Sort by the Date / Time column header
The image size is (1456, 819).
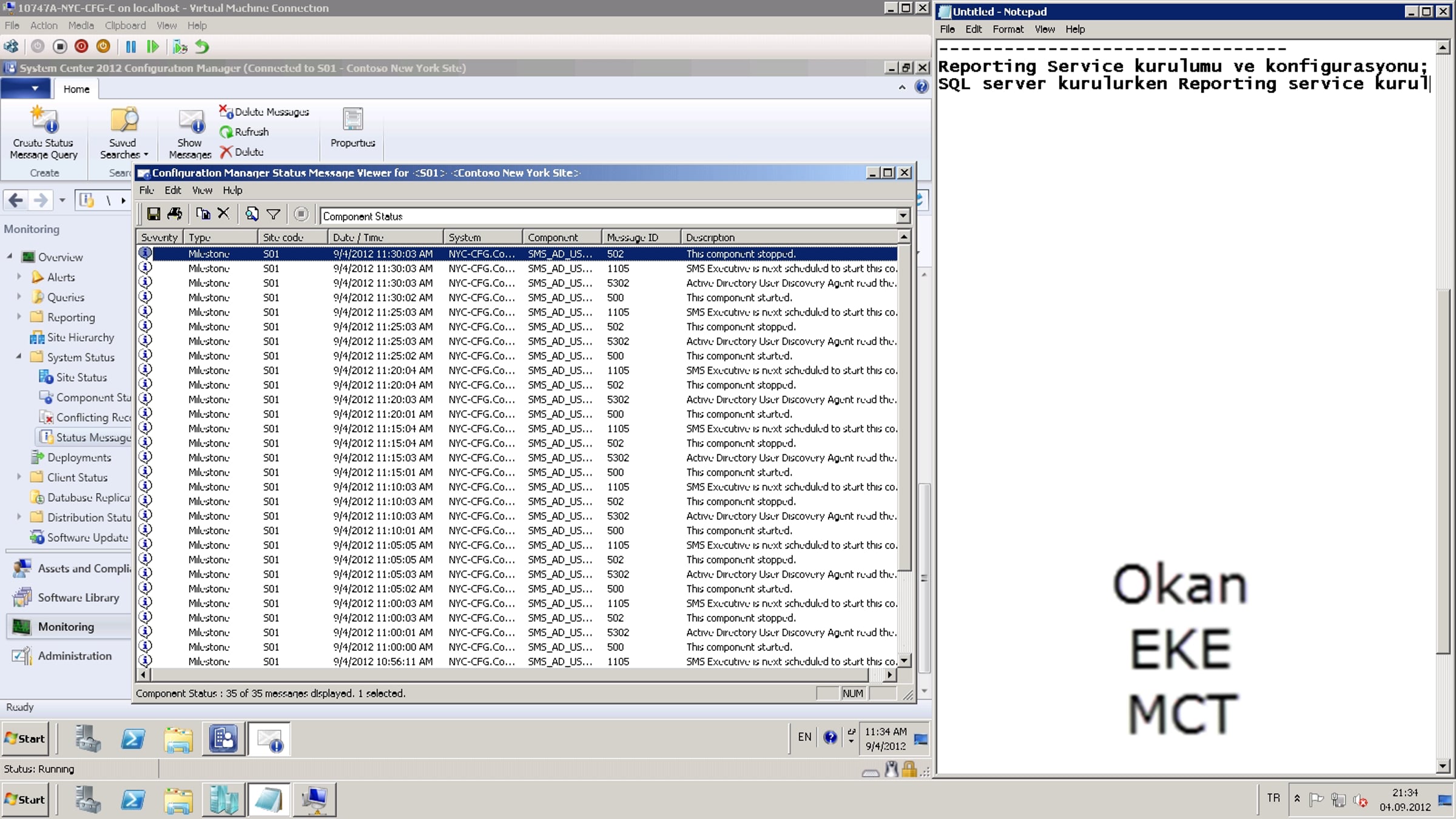click(x=385, y=237)
